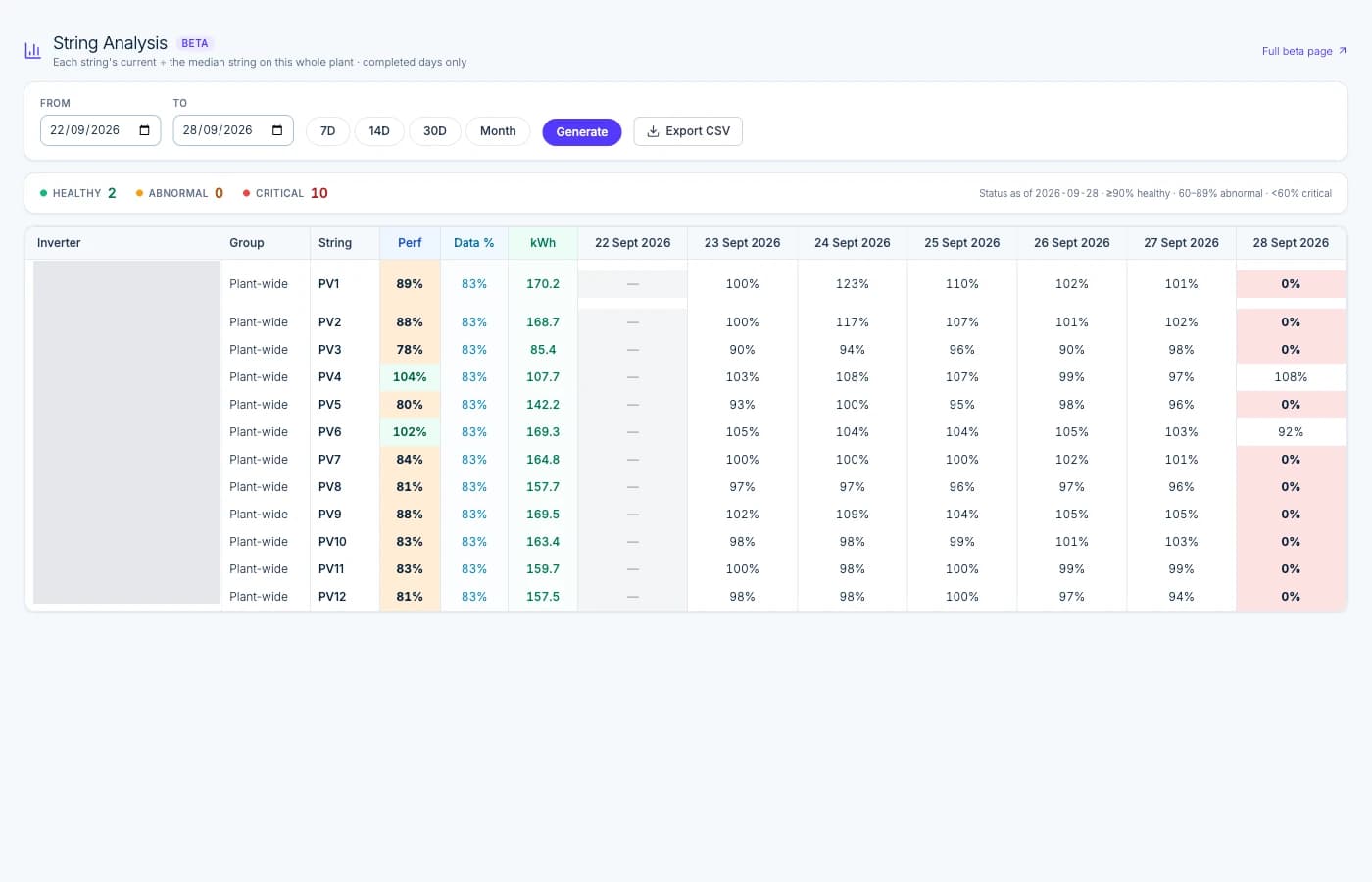Click the Data % column header
This screenshot has width=1372, height=882.
pyautogui.click(x=474, y=243)
